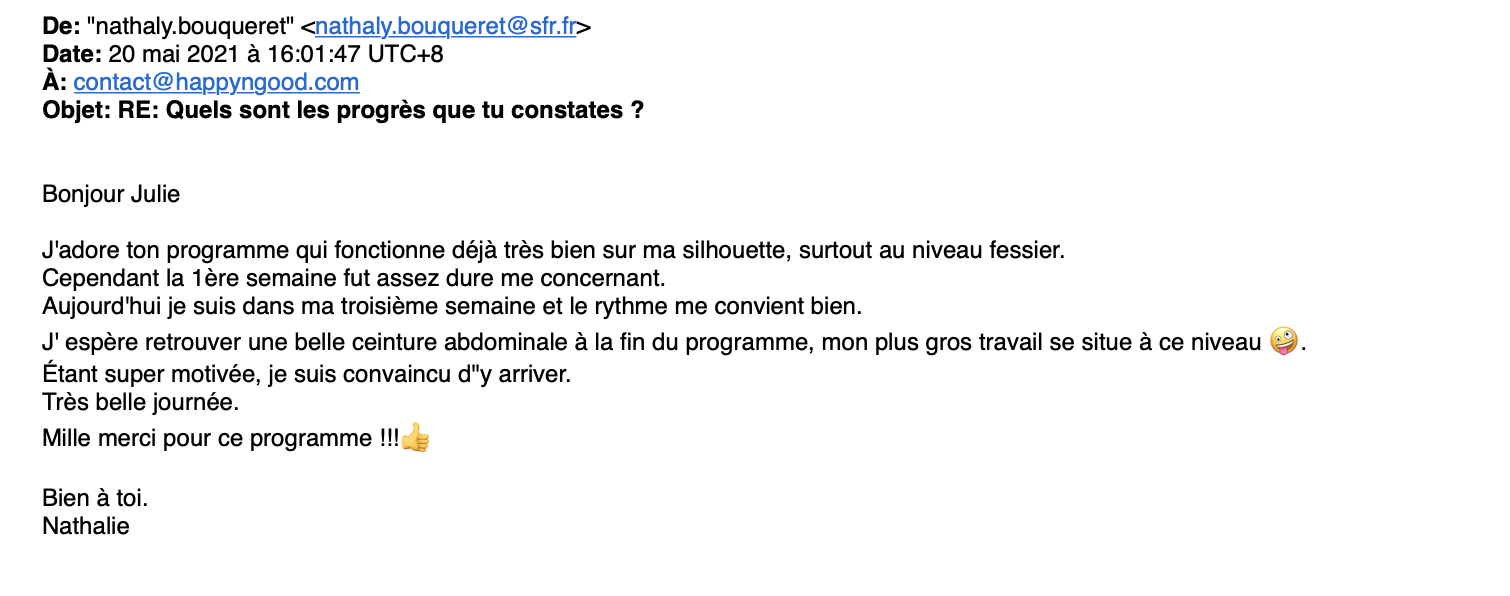
Task: Click the sentence starting "J'adore ton programme"
Action: click(553, 249)
